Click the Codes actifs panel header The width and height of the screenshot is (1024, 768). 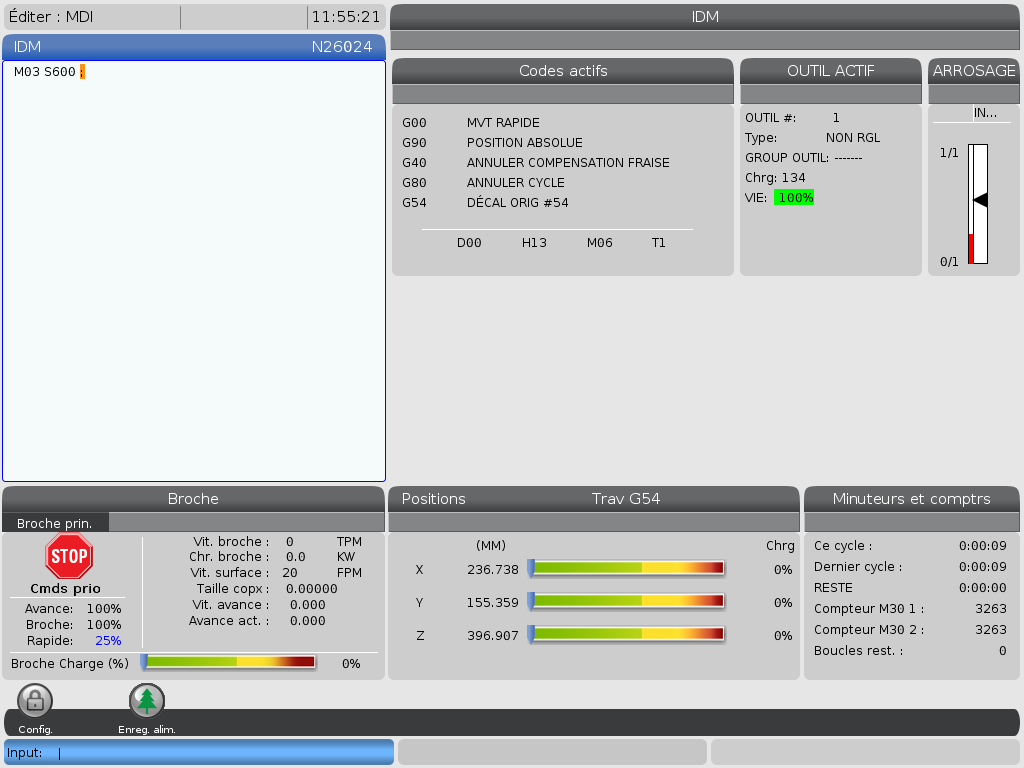[563, 71]
